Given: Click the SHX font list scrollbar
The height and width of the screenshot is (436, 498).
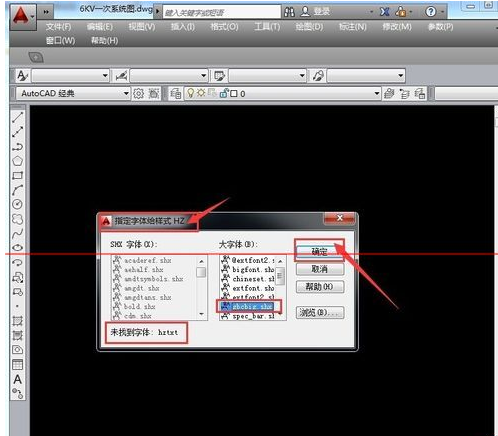Looking at the screenshot, I should pyautogui.click(x=201, y=287).
